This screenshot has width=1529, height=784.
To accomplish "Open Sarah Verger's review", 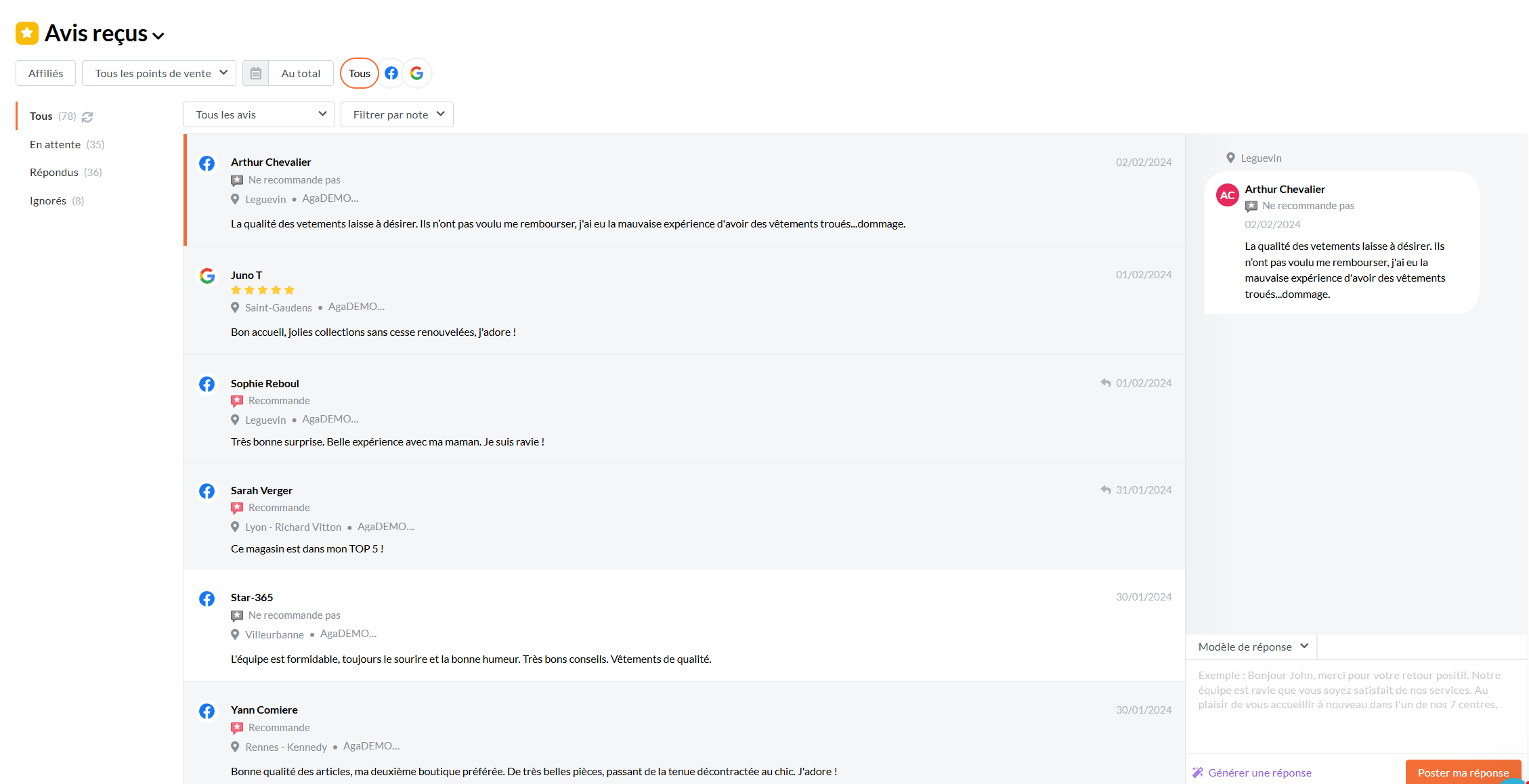I will [685, 516].
